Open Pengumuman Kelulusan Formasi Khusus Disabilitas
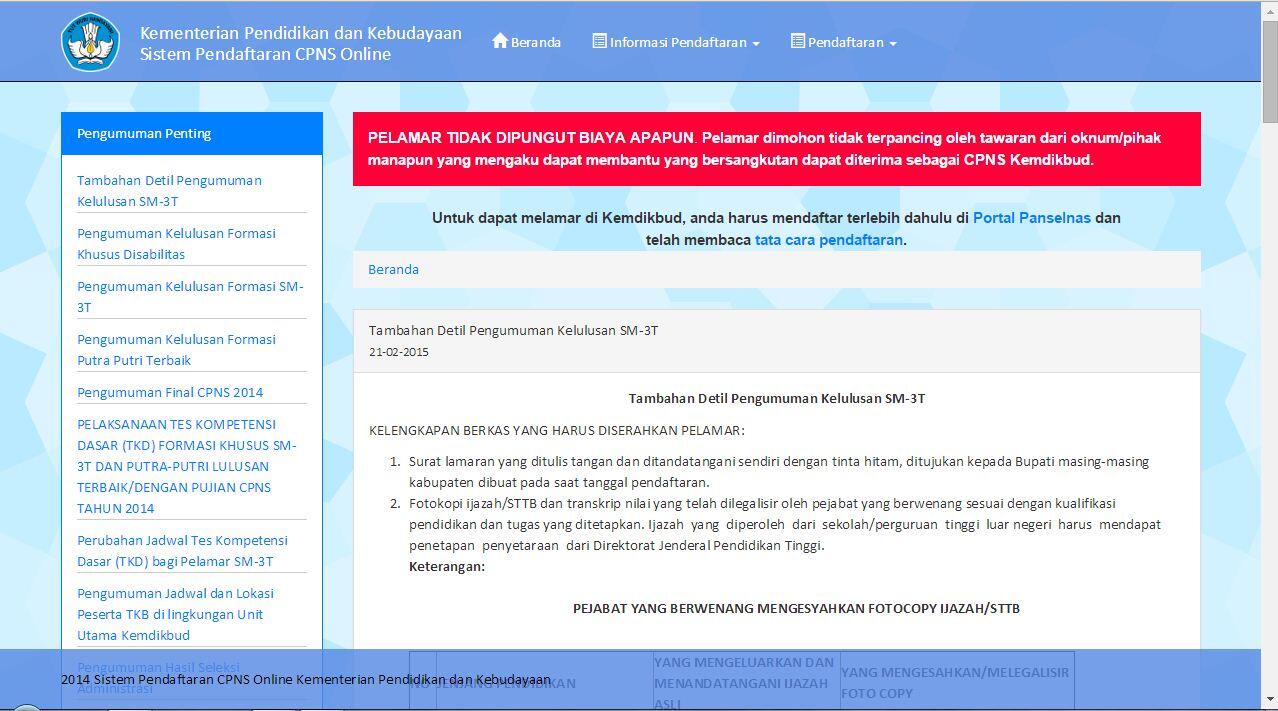The image size is (1278, 711). click(176, 243)
